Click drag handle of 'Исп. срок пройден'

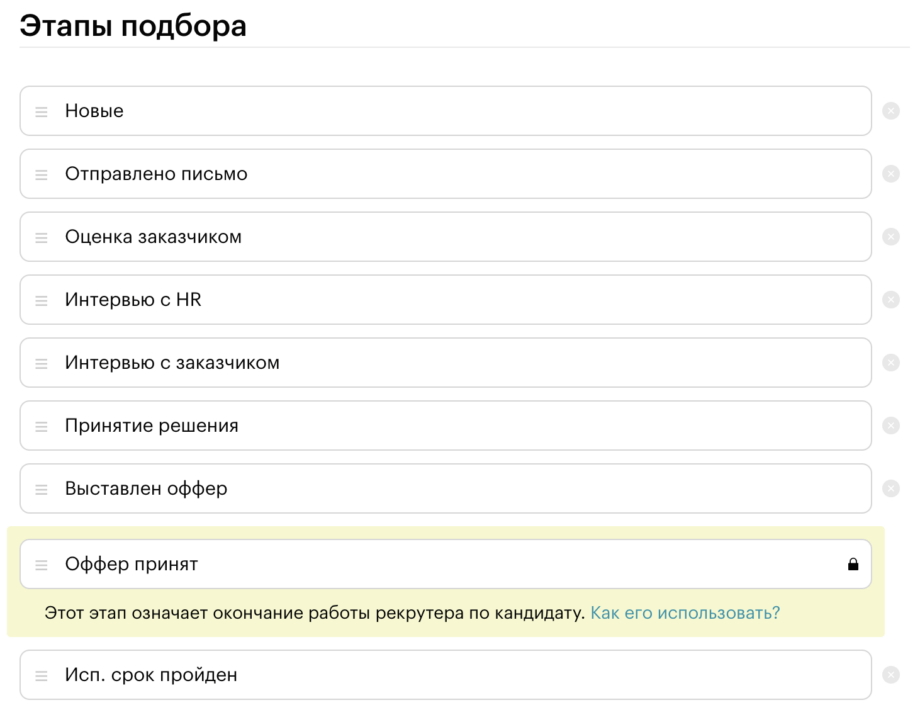[x=42, y=676]
